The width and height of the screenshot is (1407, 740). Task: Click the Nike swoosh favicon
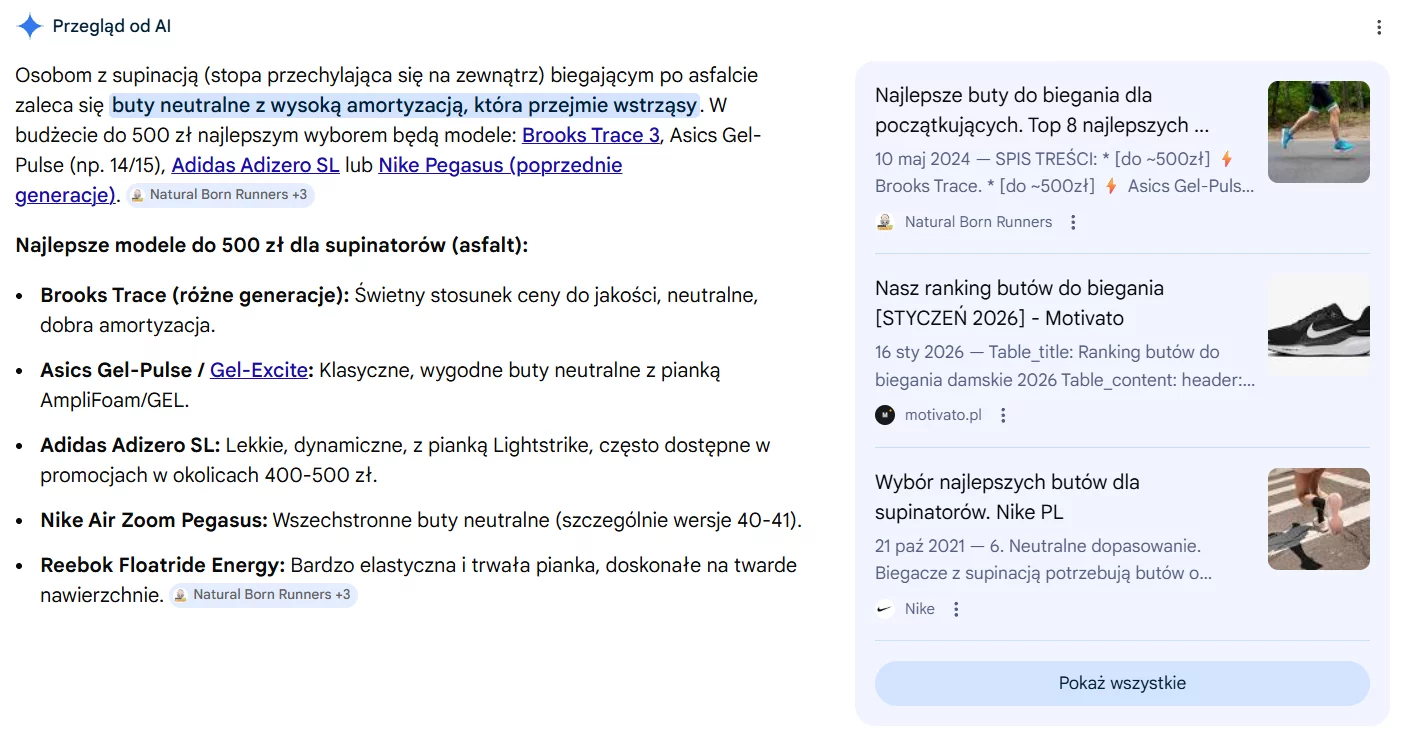pyautogui.click(x=884, y=608)
